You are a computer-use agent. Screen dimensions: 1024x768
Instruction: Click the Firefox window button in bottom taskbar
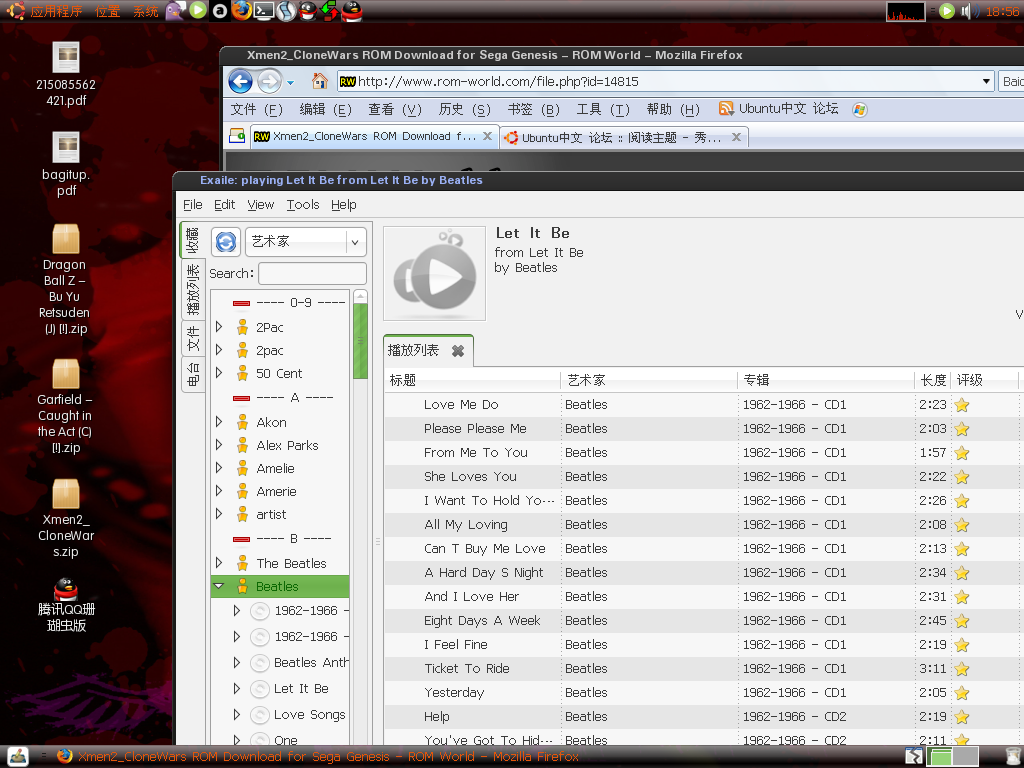click(x=318, y=756)
